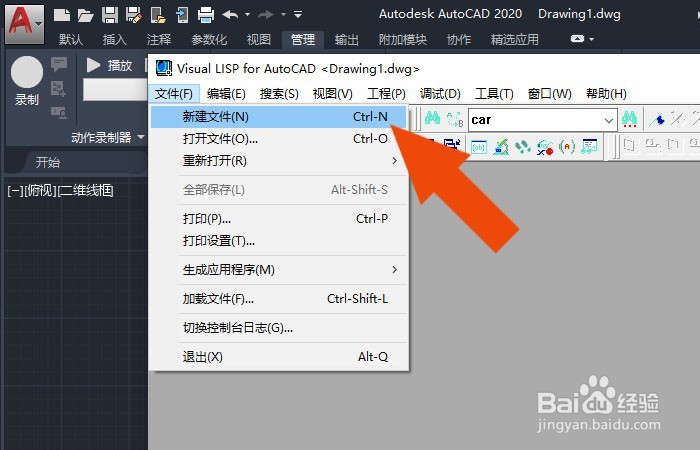Click the Open folder icon in Quick Access
The width and height of the screenshot is (700, 450).
(85, 16)
